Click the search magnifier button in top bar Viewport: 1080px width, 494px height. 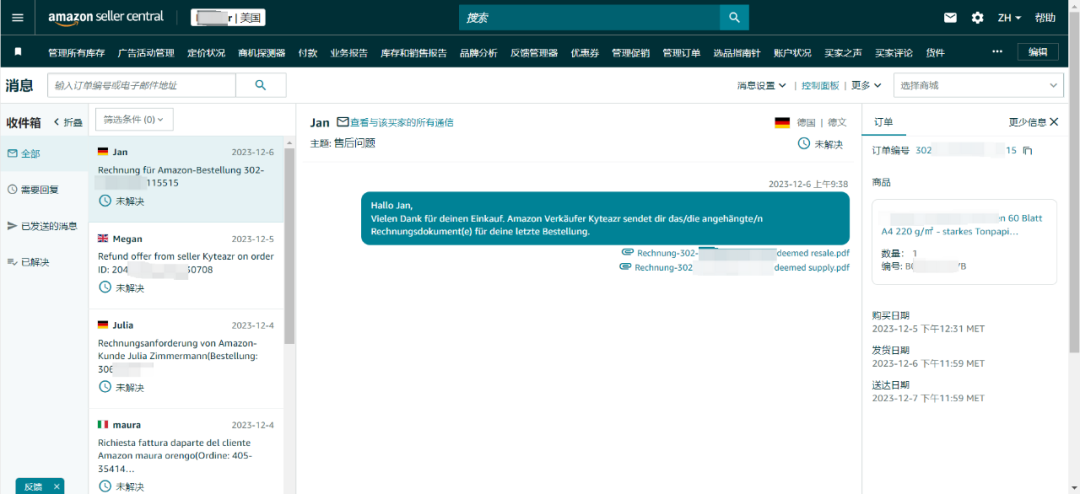coord(734,18)
